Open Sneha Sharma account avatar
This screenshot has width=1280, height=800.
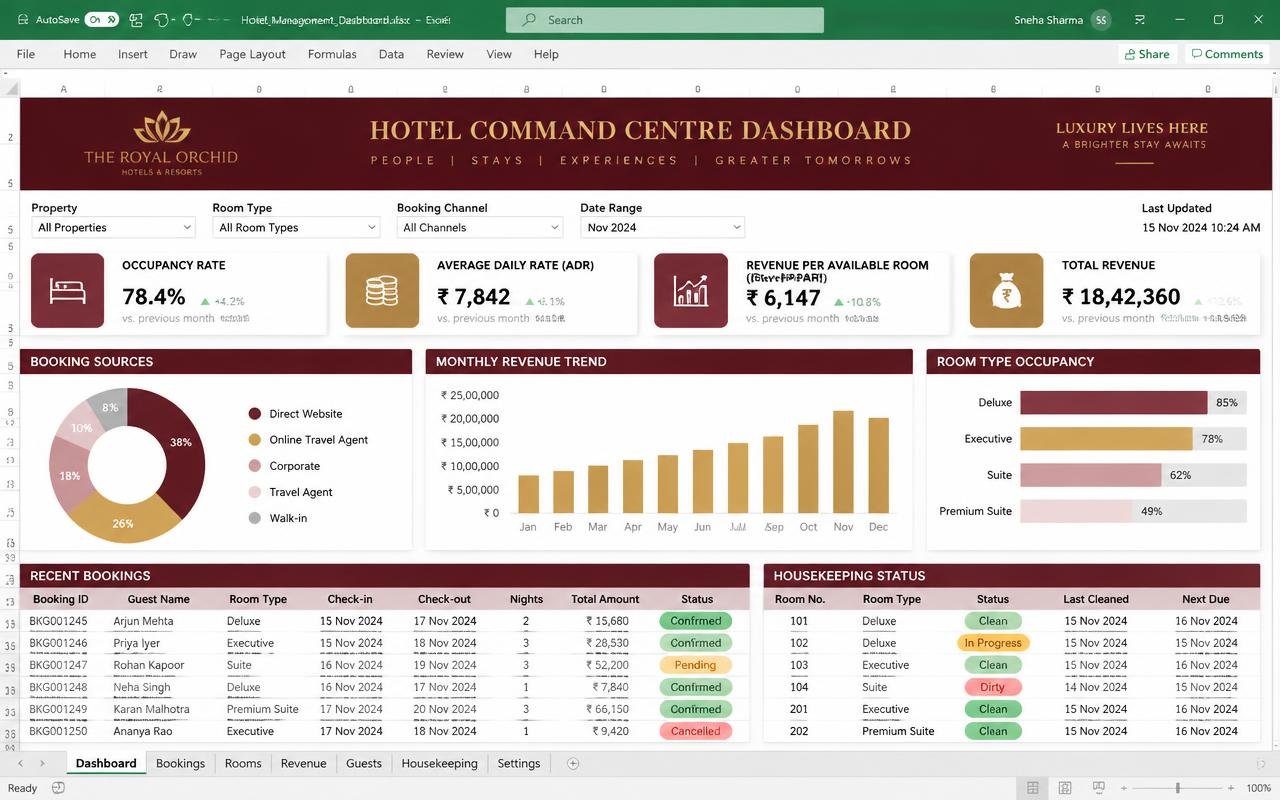[1101, 19]
